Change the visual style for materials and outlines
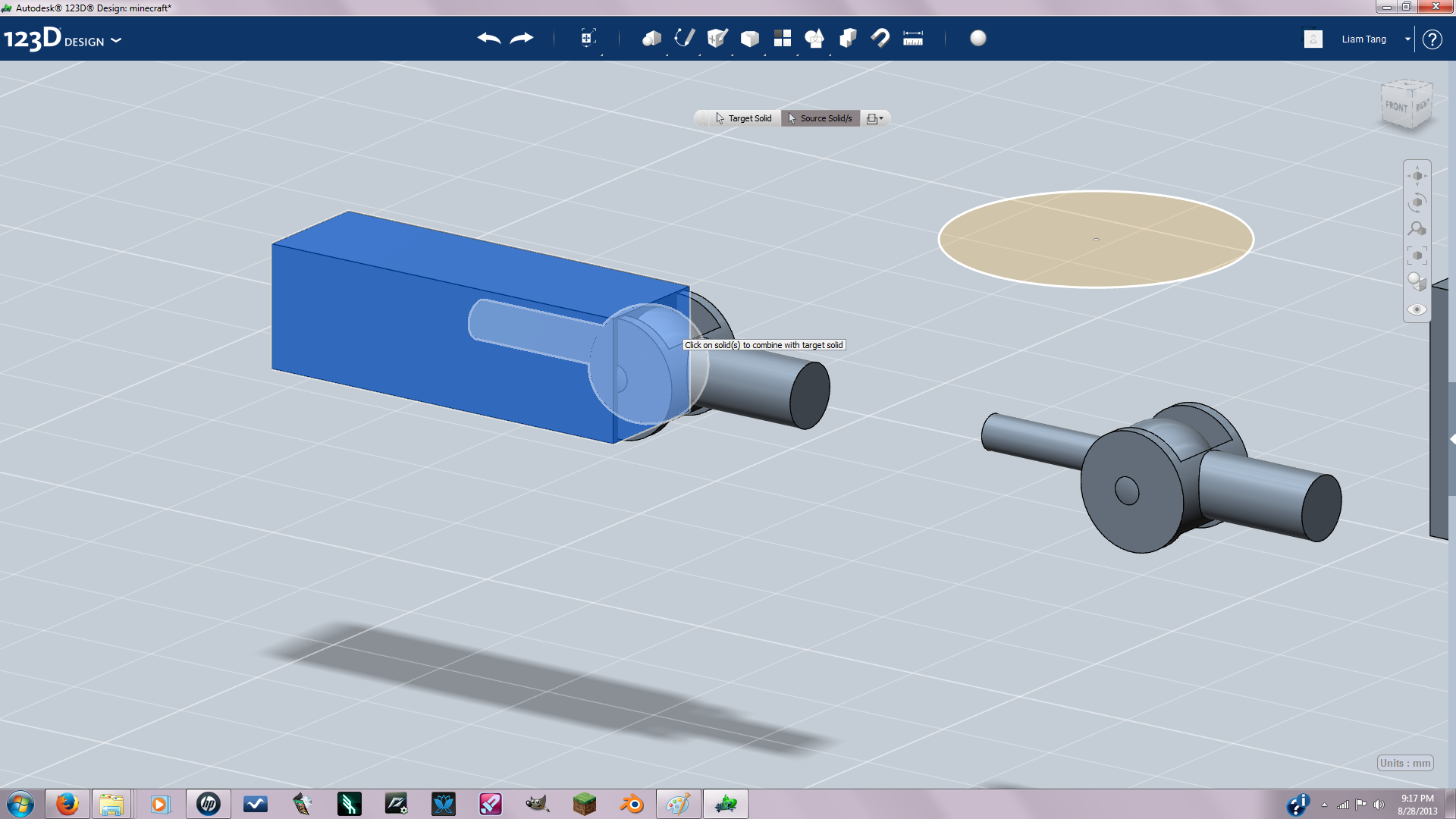 (x=1417, y=282)
